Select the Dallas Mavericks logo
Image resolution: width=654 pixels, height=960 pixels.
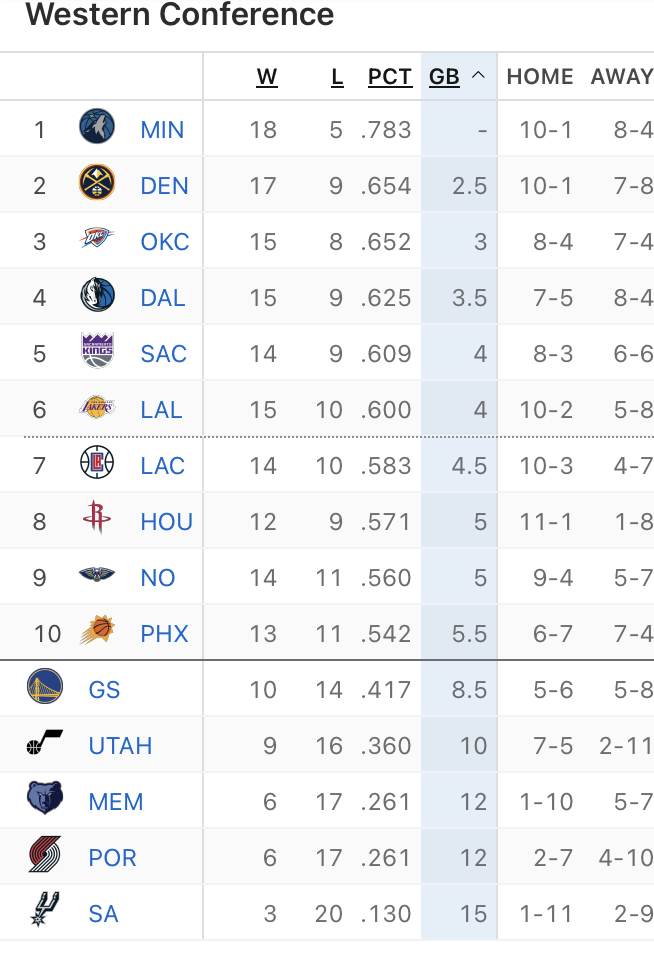pos(97,294)
